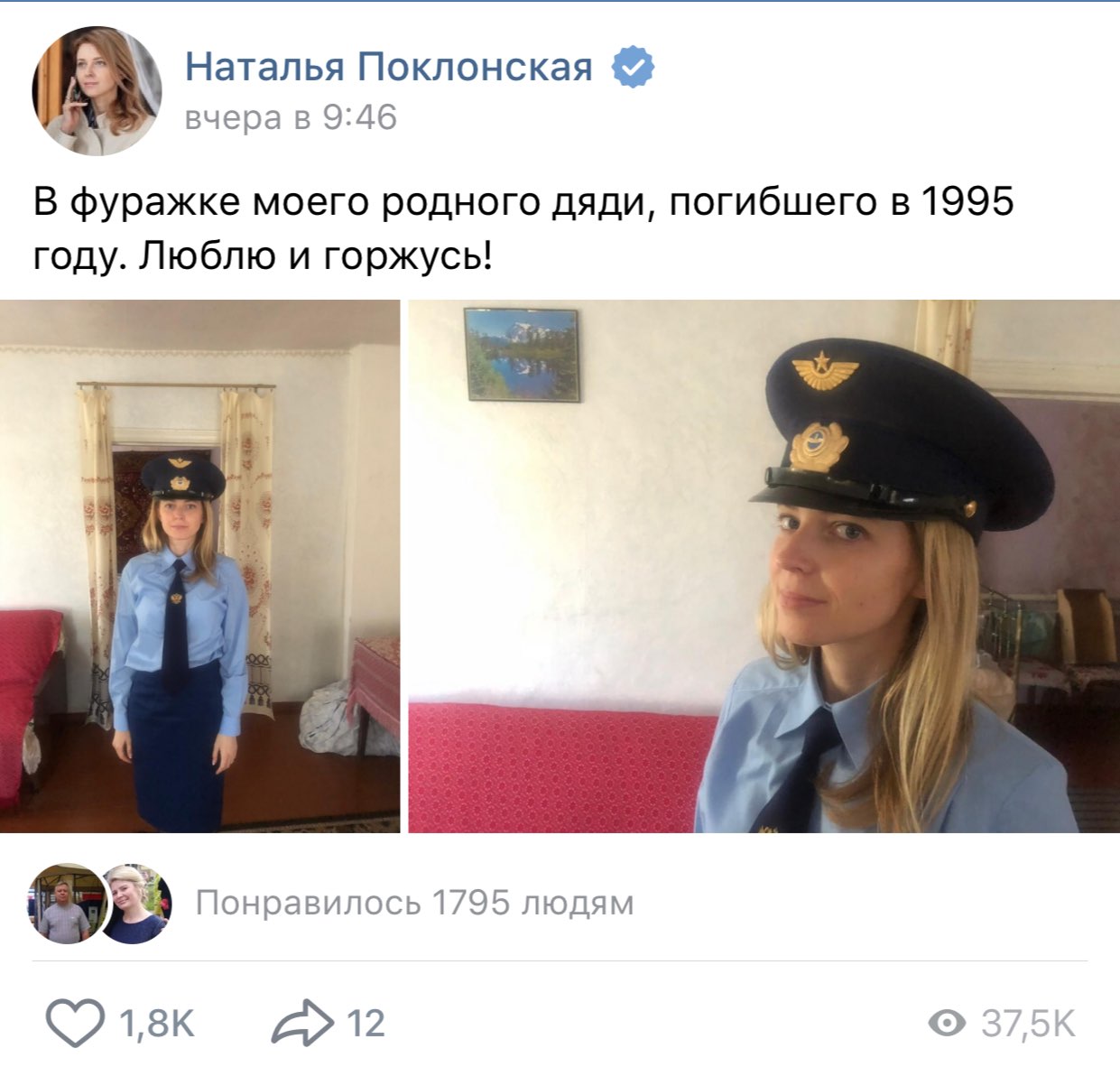This screenshot has width=1120, height=1067.
Task: Open the post via 'вчера в 9:46' timestamp
Action: [x=291, y=118]
